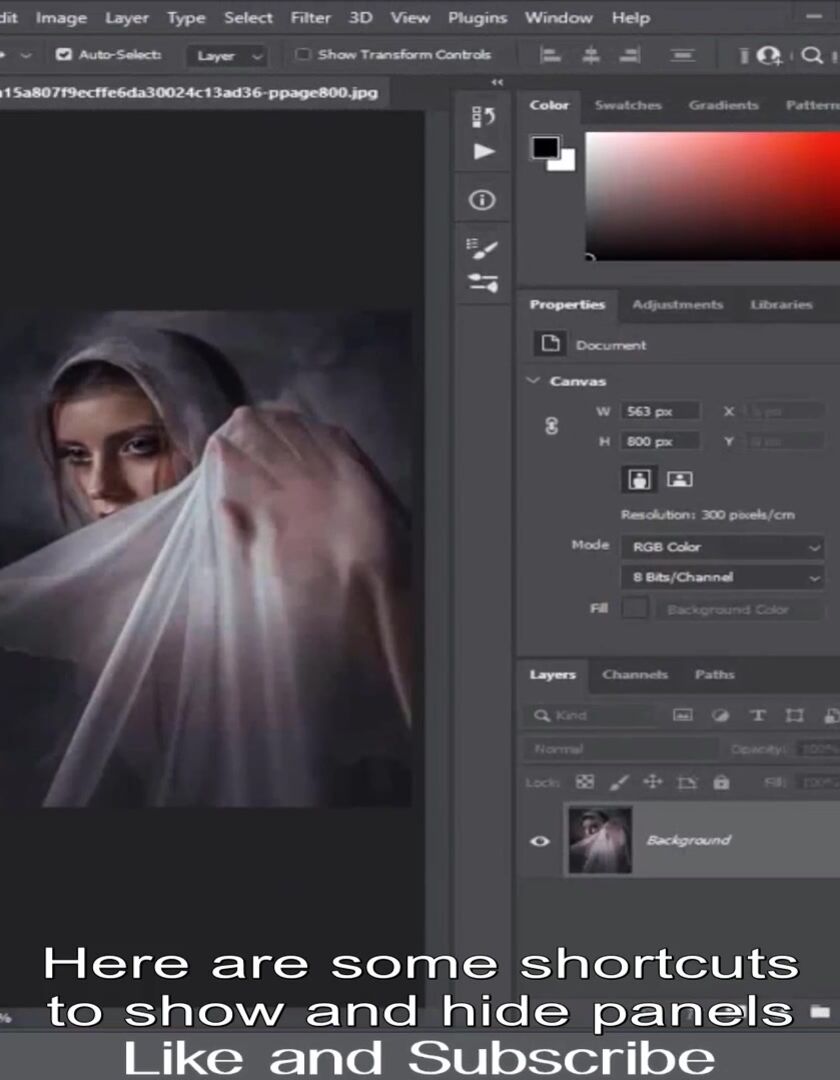Collapse the Canvas section

[x=533, y=381]
